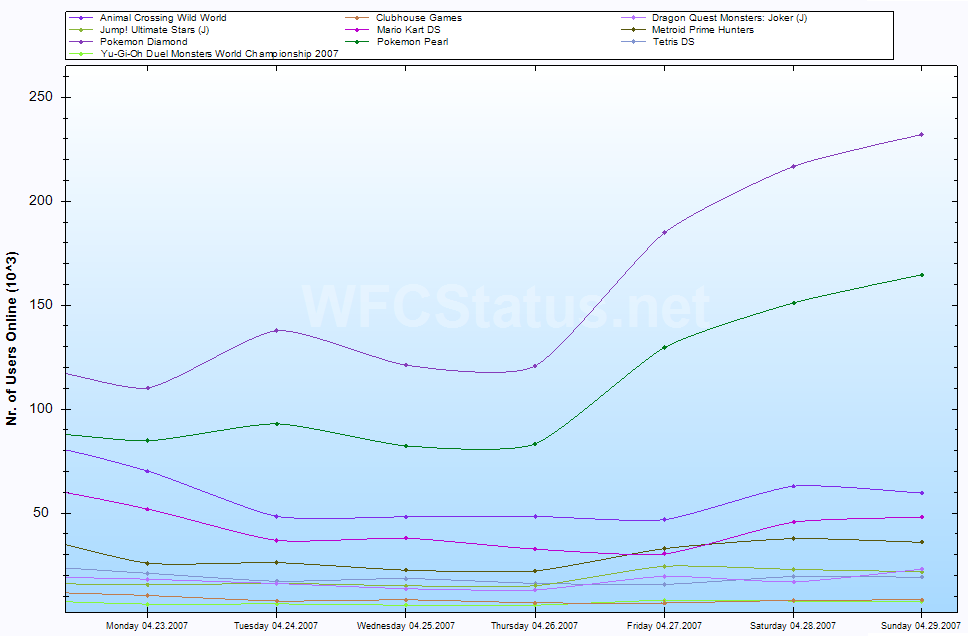Click the green Pokemon Pearl point on Wednesday
Image resolution: width=968 pixels, height=637 pixels.
click(406, 446)
